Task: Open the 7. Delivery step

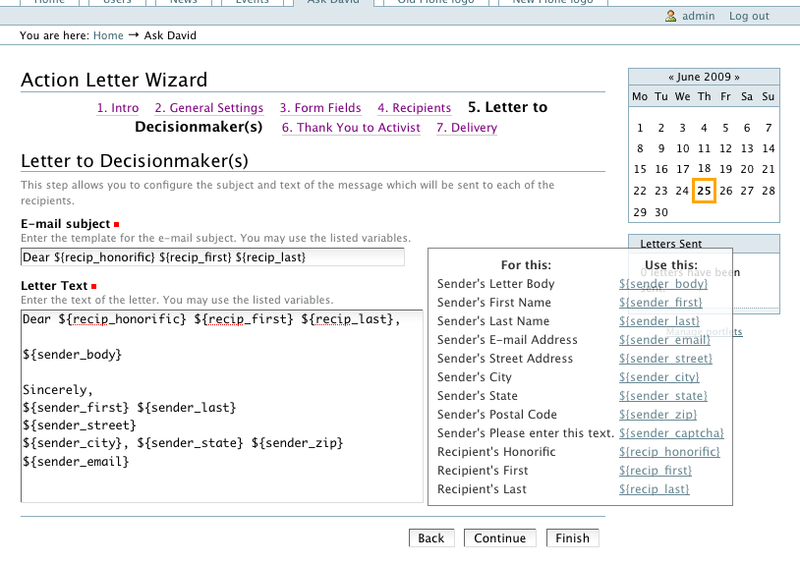Action: (x=466, y=128)
